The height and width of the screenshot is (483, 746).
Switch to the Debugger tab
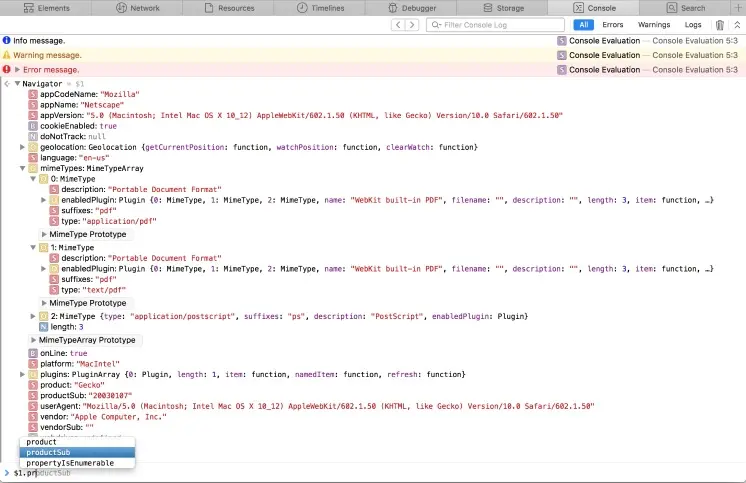(x=411, y=8)
